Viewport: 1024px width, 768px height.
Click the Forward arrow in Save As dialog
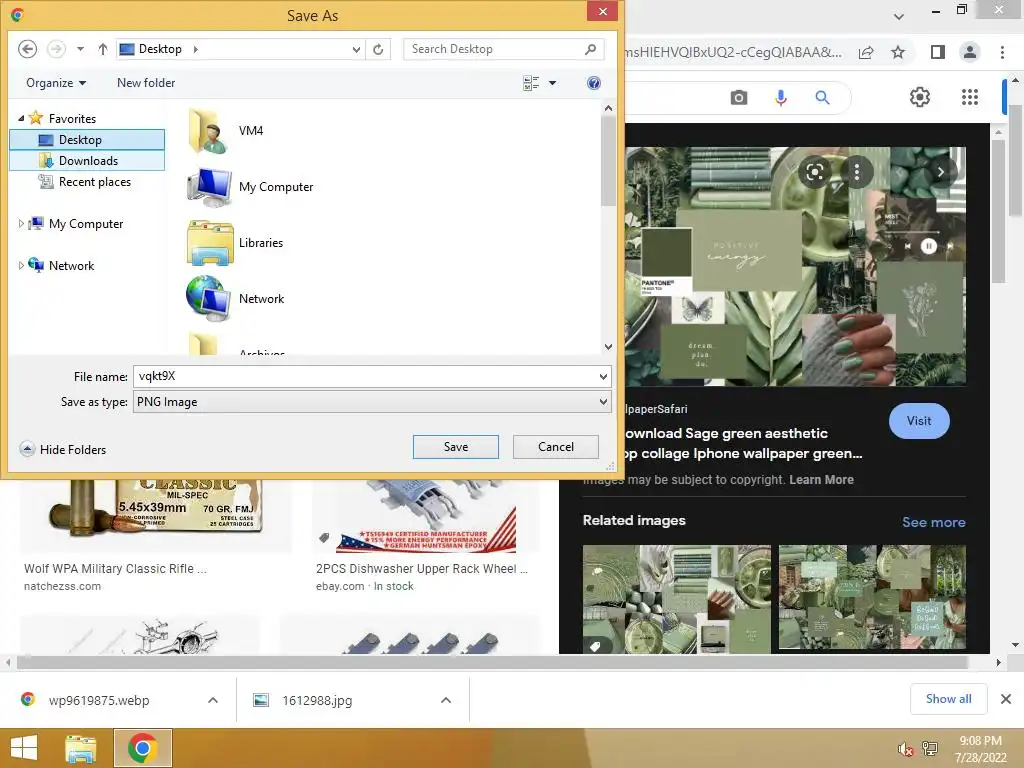56,49
